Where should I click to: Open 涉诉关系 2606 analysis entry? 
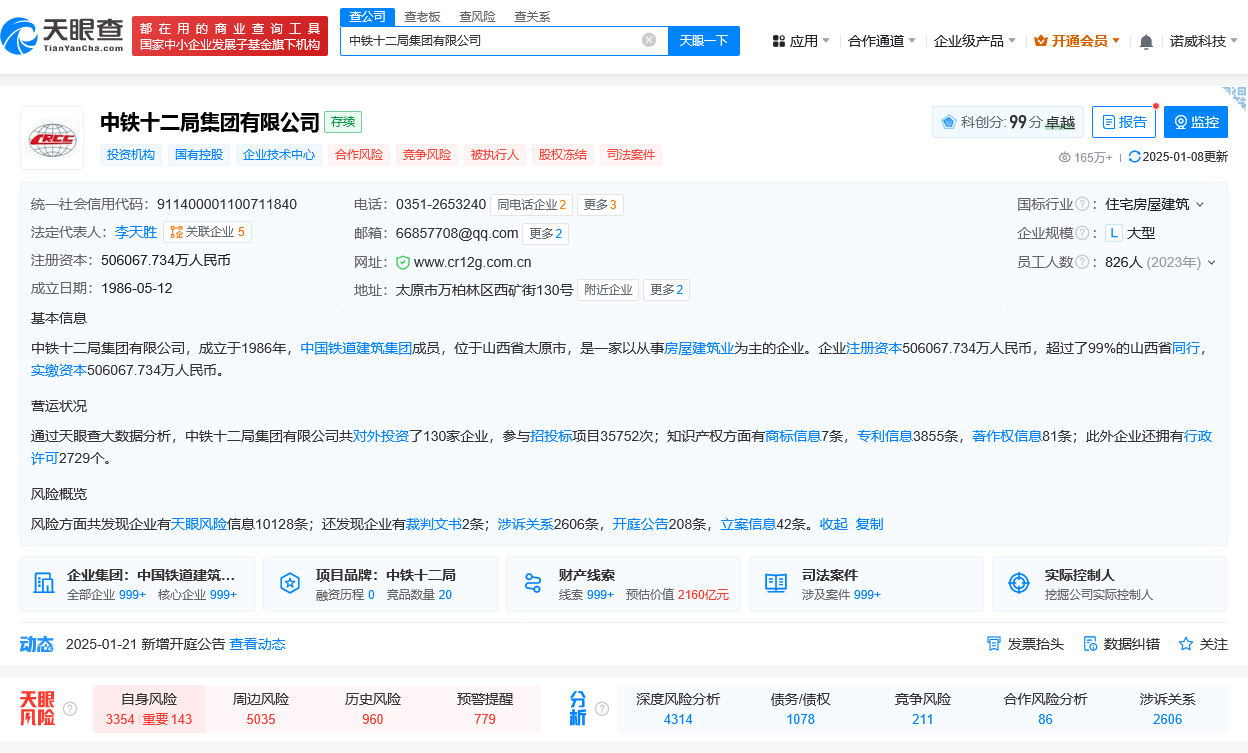1167,709
